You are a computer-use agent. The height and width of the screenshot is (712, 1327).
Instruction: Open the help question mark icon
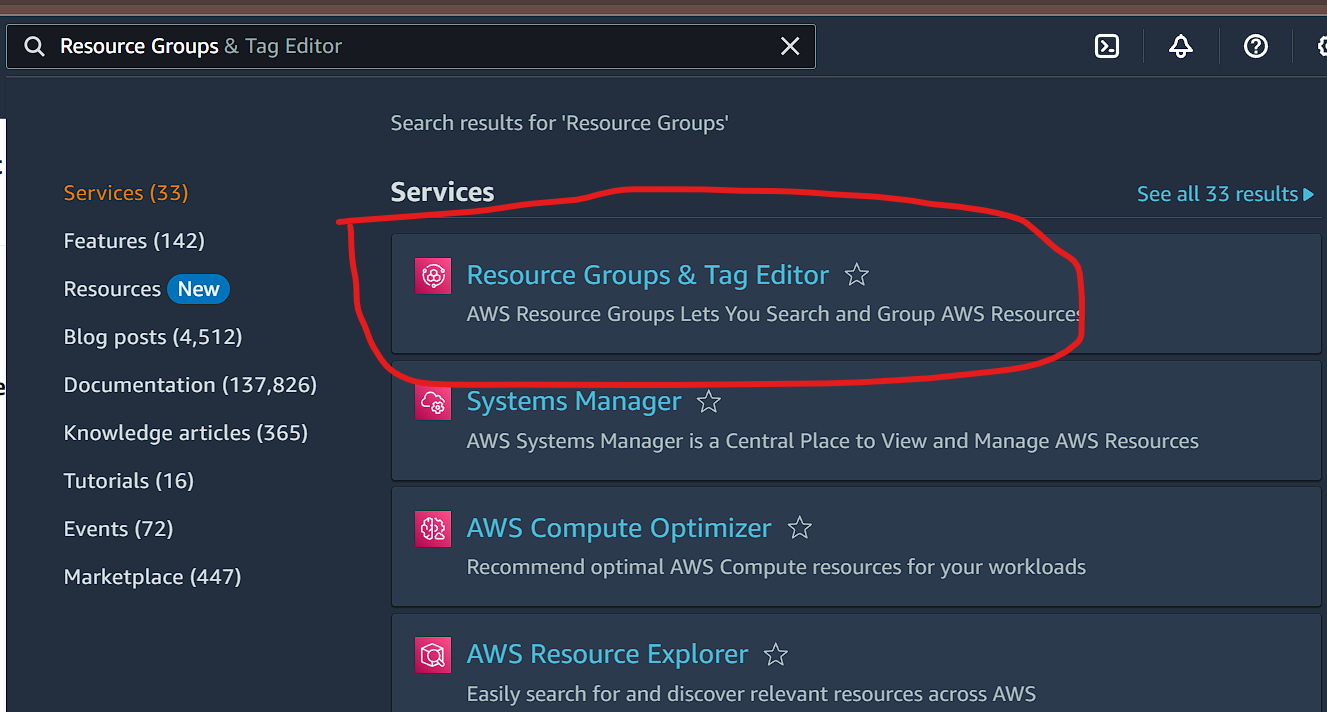click(x=1256, y=46)
